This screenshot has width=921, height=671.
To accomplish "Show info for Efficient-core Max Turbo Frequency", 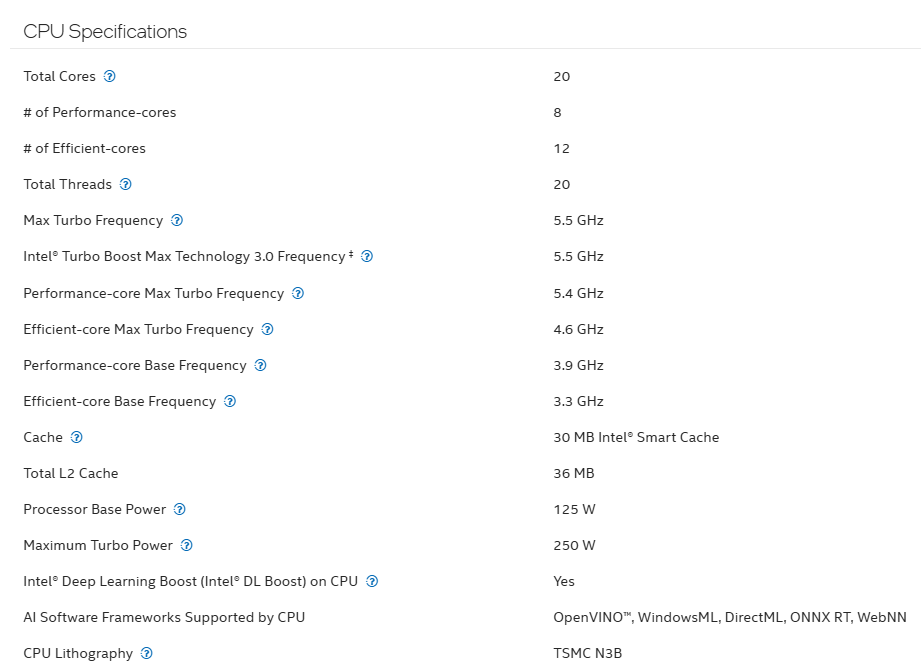I will pos(267,329).
